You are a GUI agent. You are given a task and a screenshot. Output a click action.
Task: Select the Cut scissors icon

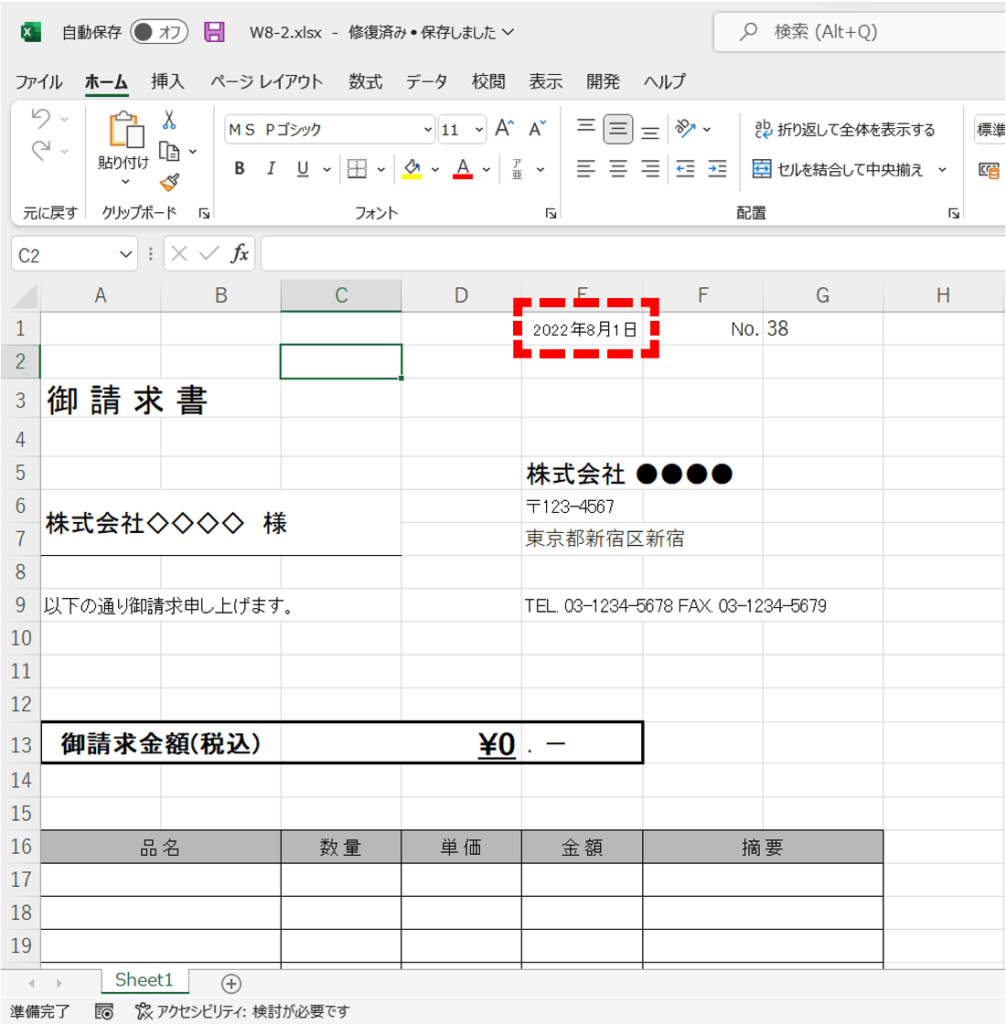tap(169, 120)
